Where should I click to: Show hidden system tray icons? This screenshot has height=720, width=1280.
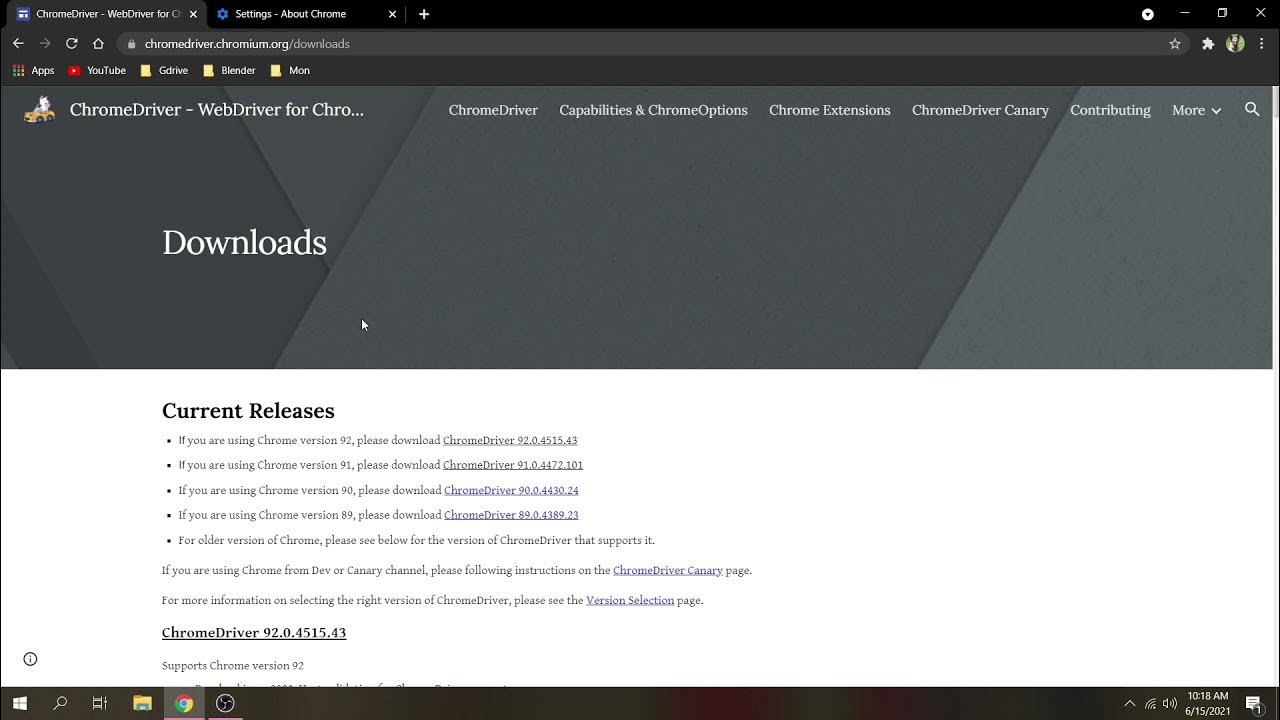pos(1130,703)
